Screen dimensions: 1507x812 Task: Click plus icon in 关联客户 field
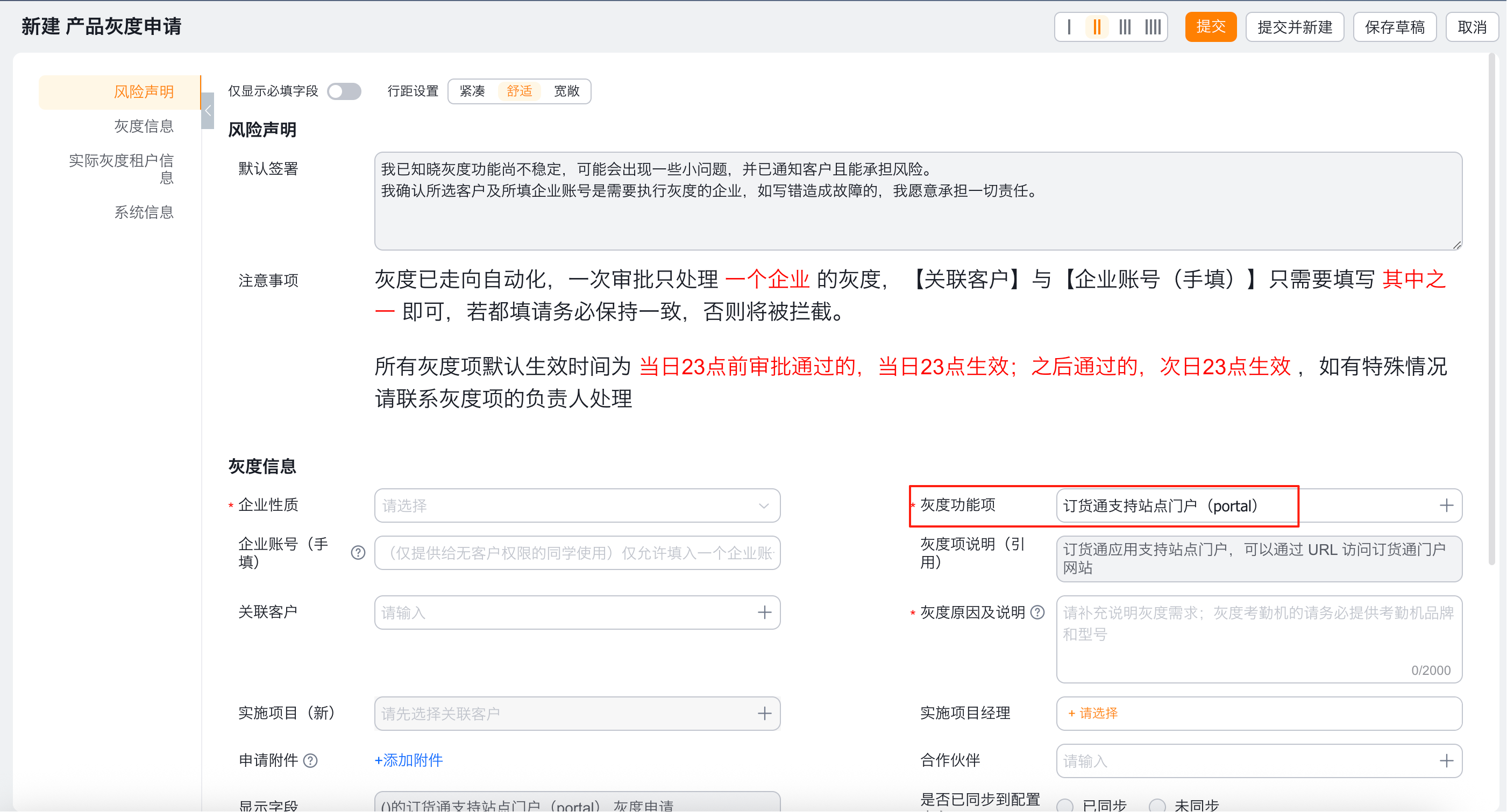(764, 612)
